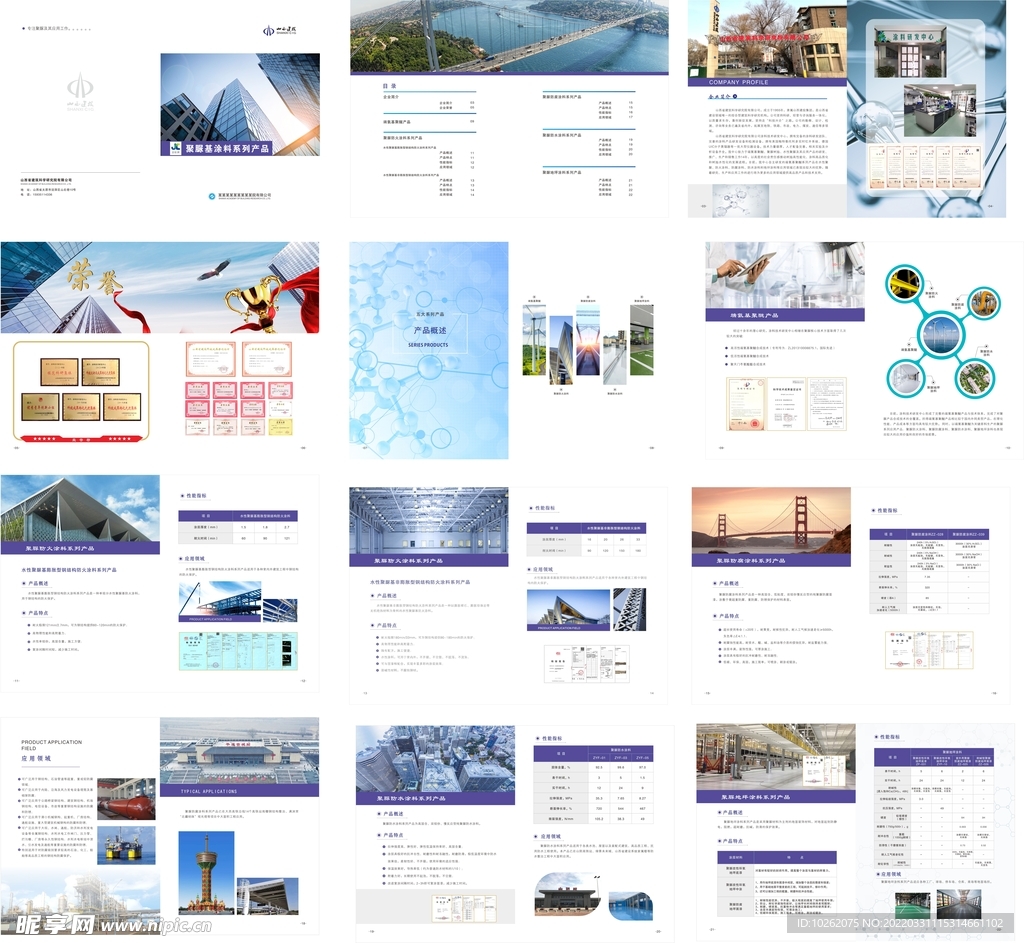1024x943 pixels.
Task: Click the PRODUCT APPLICATION FIELD heading
Action: (52, 745)
